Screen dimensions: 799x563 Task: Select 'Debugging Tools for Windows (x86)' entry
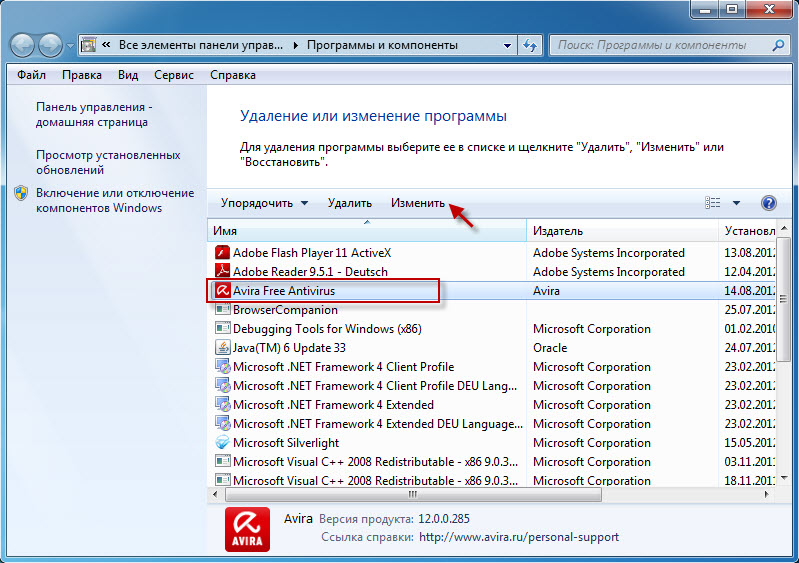pos(327,329)
